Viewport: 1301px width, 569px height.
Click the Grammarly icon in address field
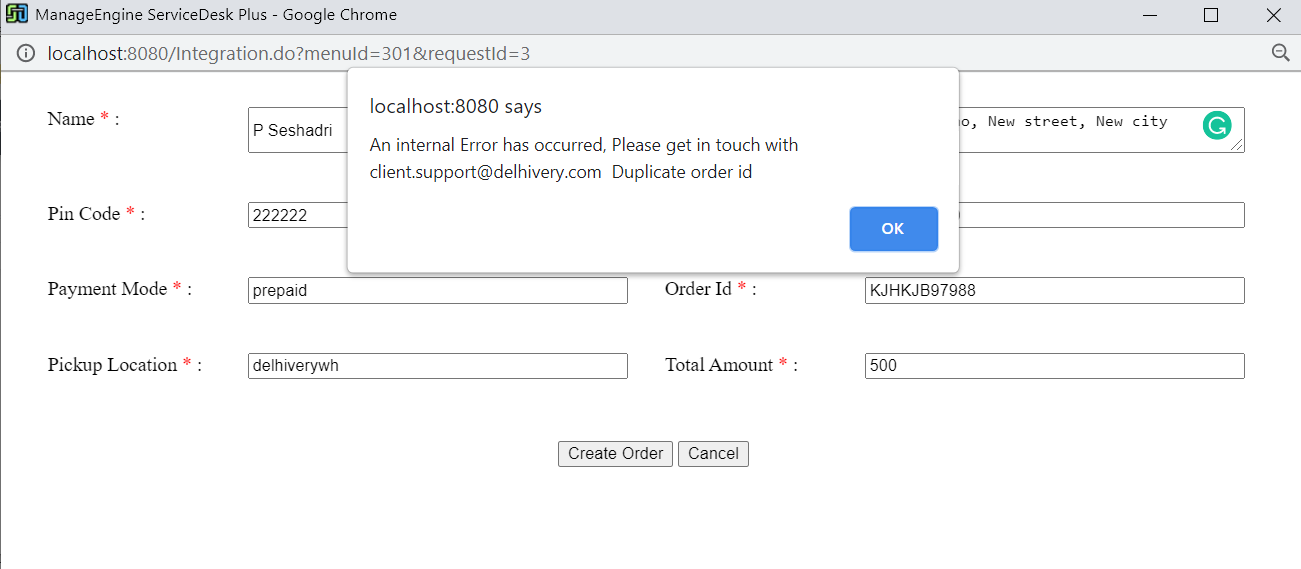coord(1216,125)
